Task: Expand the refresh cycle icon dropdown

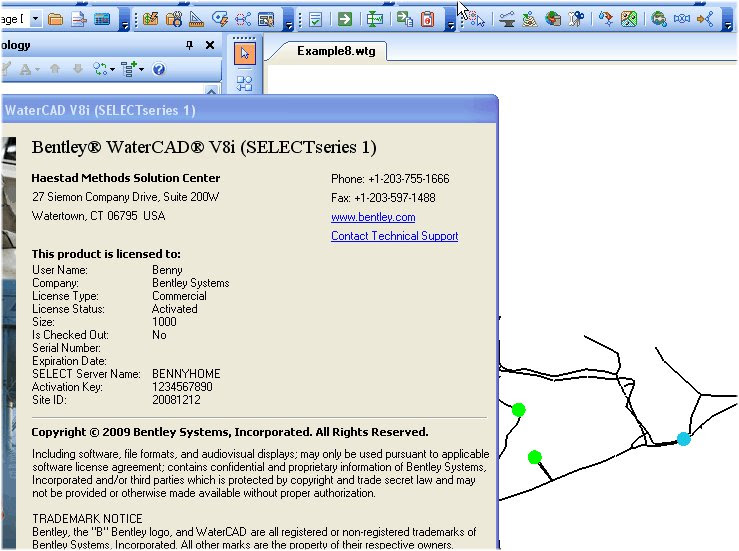Action: coord(112,70)
